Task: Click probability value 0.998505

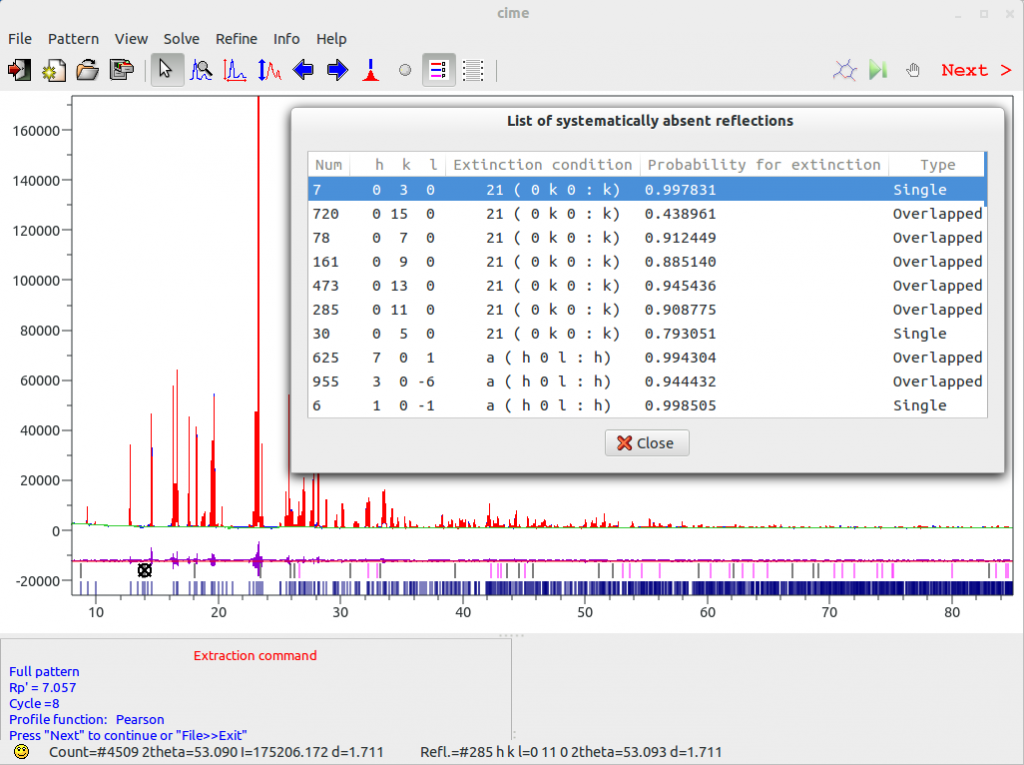Action: [680, 405]
